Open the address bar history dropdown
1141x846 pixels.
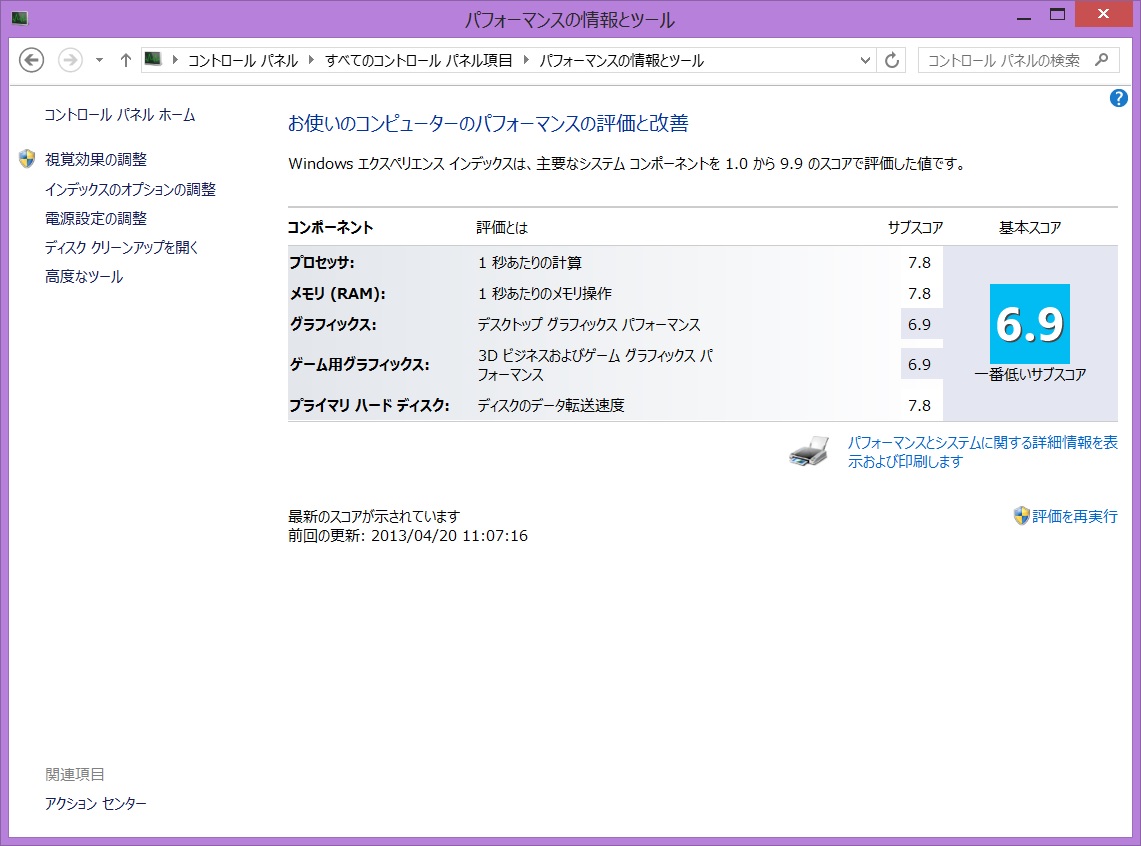pyautogui.click(x=864, y=60)
